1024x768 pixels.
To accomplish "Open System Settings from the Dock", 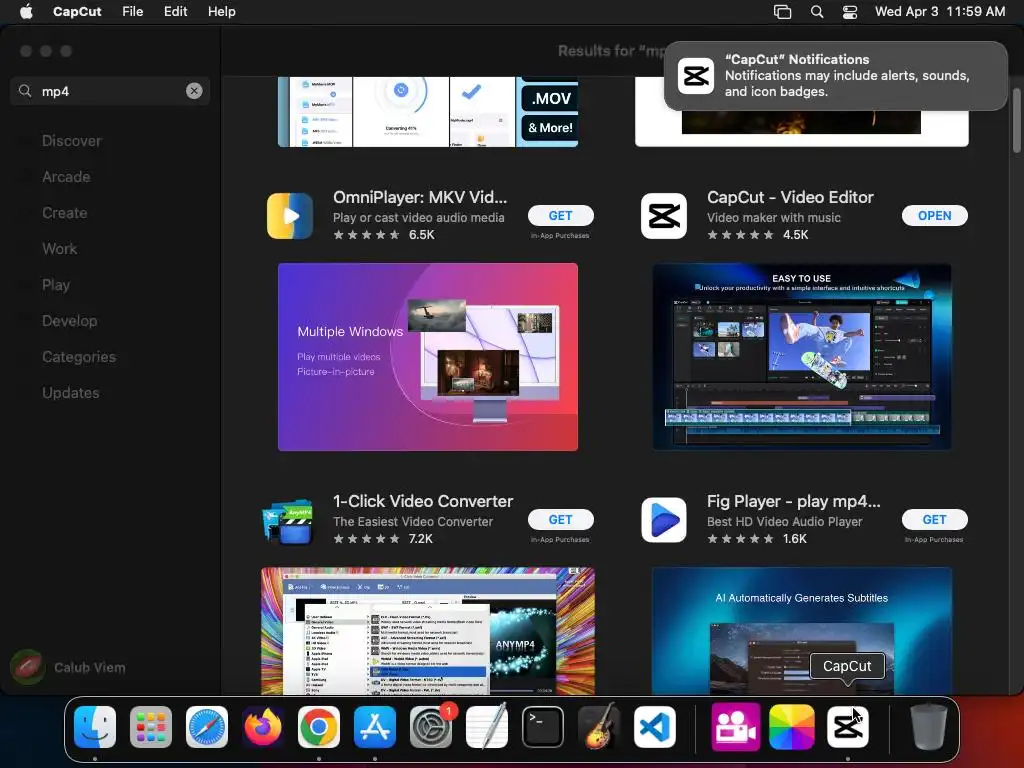I will click(x=431, y=727).
